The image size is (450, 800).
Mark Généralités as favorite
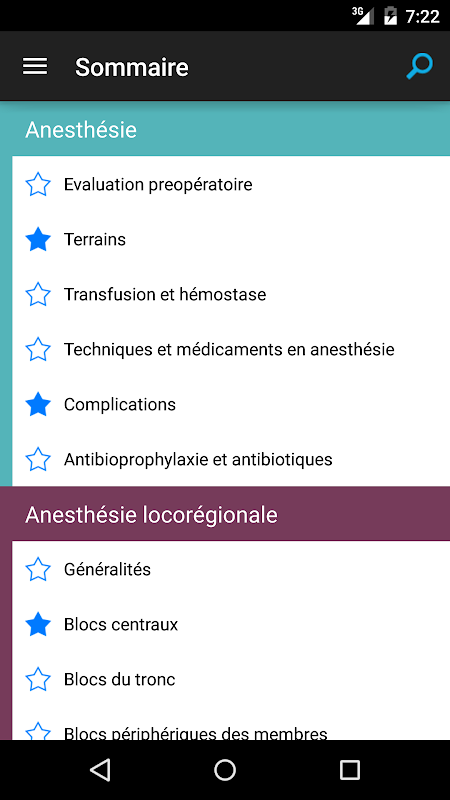[x=38, y=569]
